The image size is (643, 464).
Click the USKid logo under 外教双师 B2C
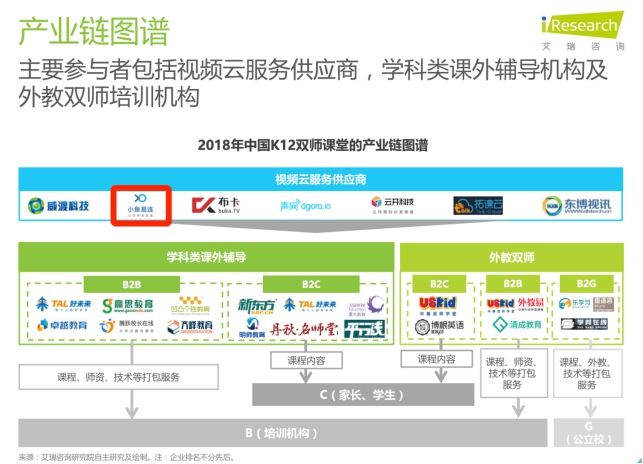(x=438, y=306)
